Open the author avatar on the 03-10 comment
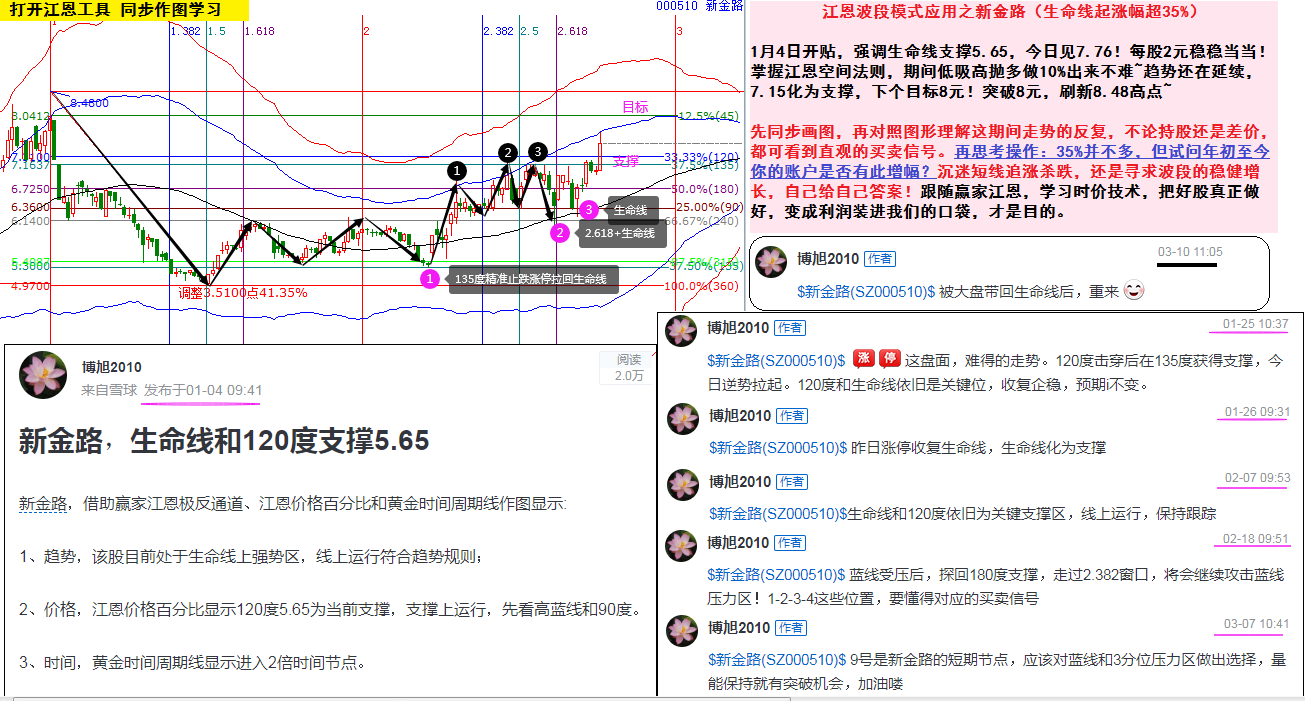 click(772, 262)
